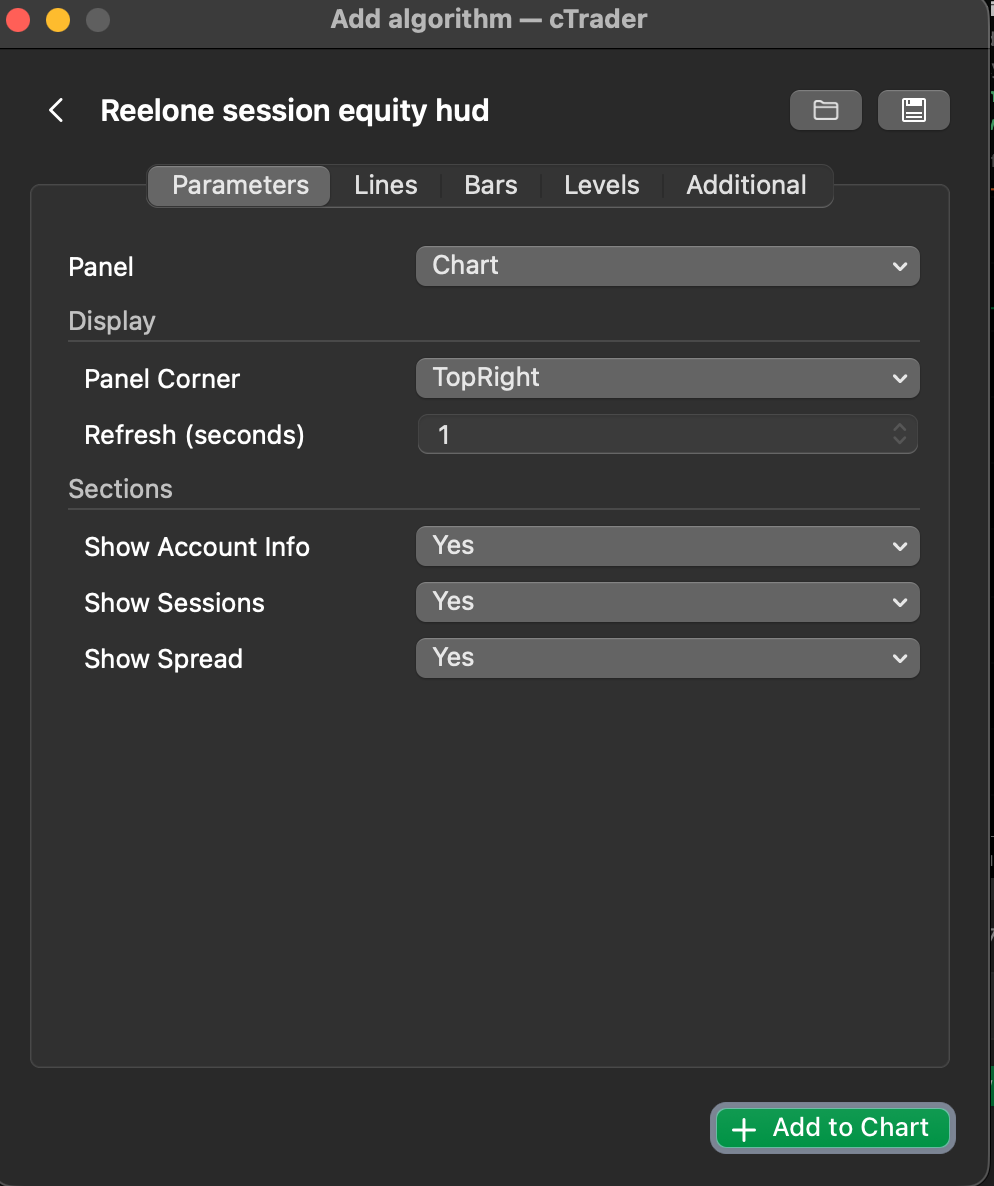The image size is (994, 1186).
Task: Click the Show Account Info label
Action: 197,546
